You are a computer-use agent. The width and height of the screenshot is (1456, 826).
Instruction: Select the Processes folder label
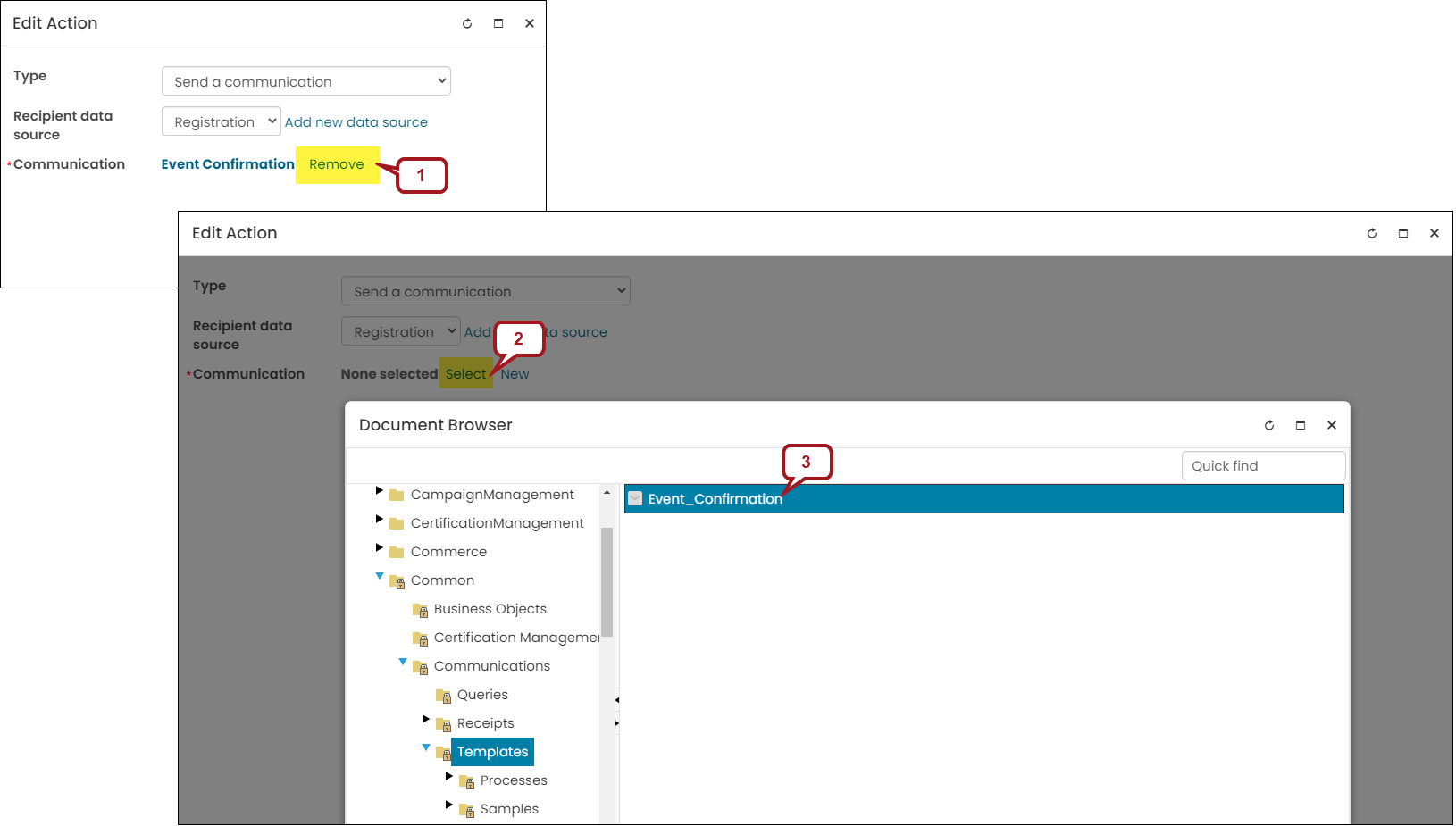coord(514,780)
